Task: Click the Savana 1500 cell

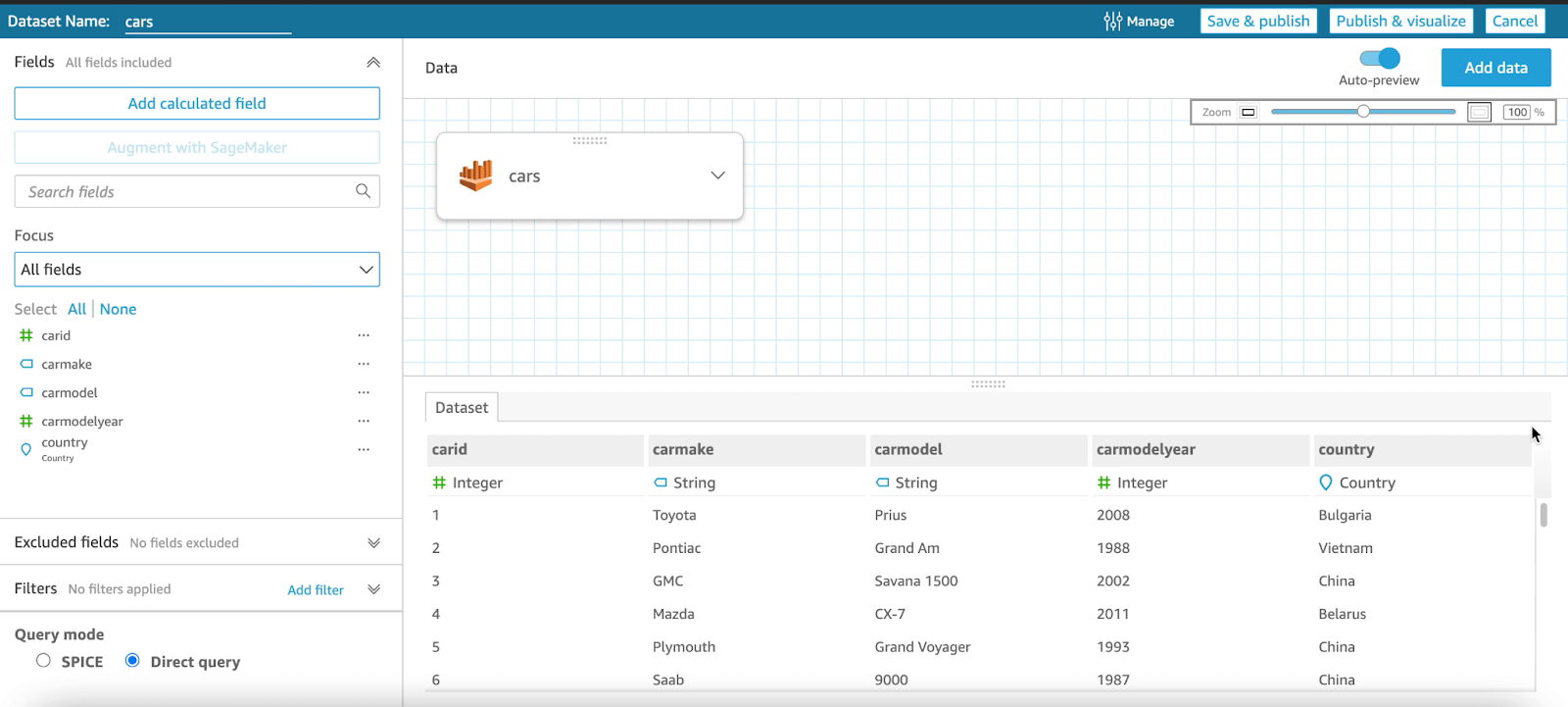Action: click(916, 581)
